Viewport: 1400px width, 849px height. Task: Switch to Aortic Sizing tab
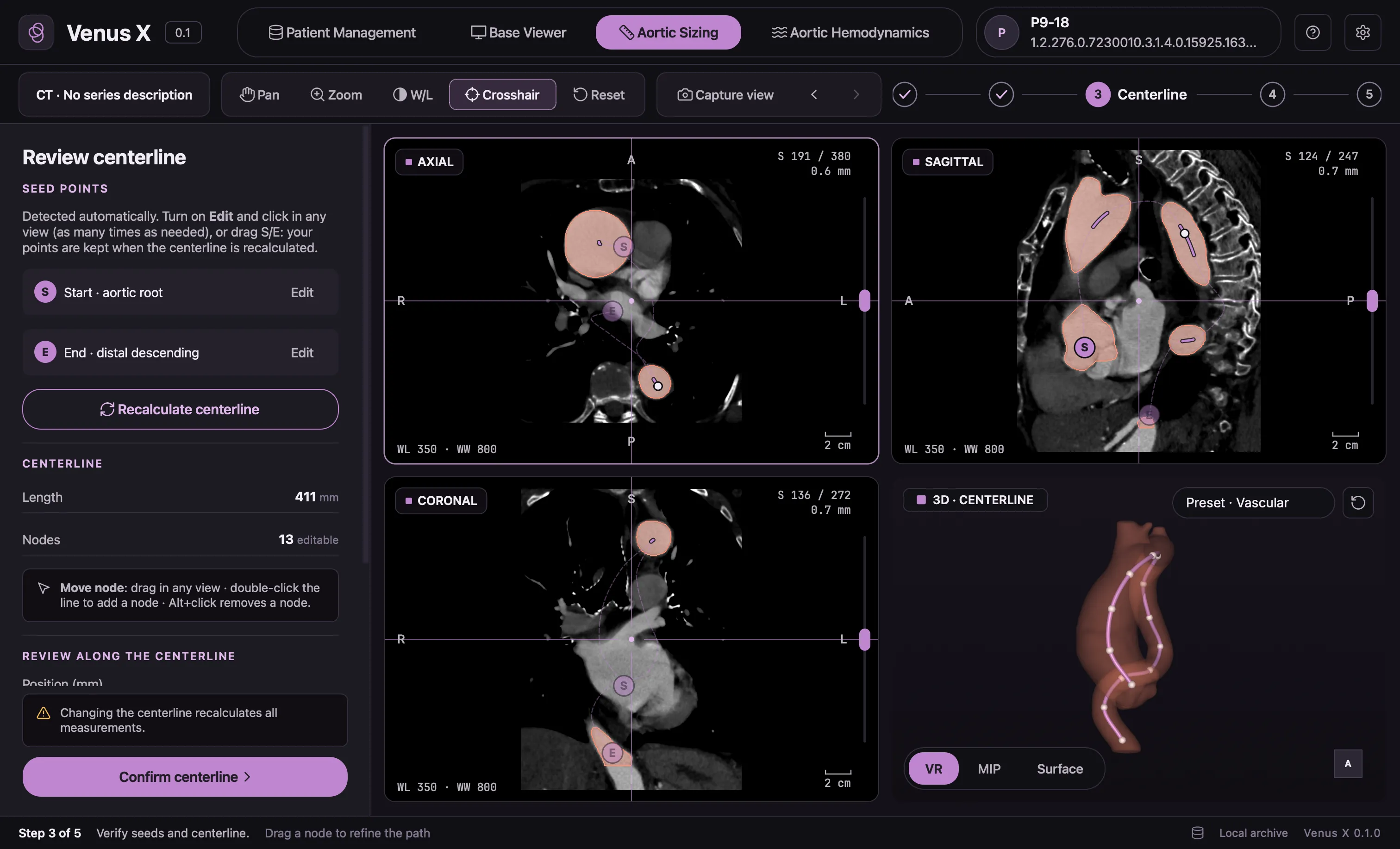click(x=668, y=32)
